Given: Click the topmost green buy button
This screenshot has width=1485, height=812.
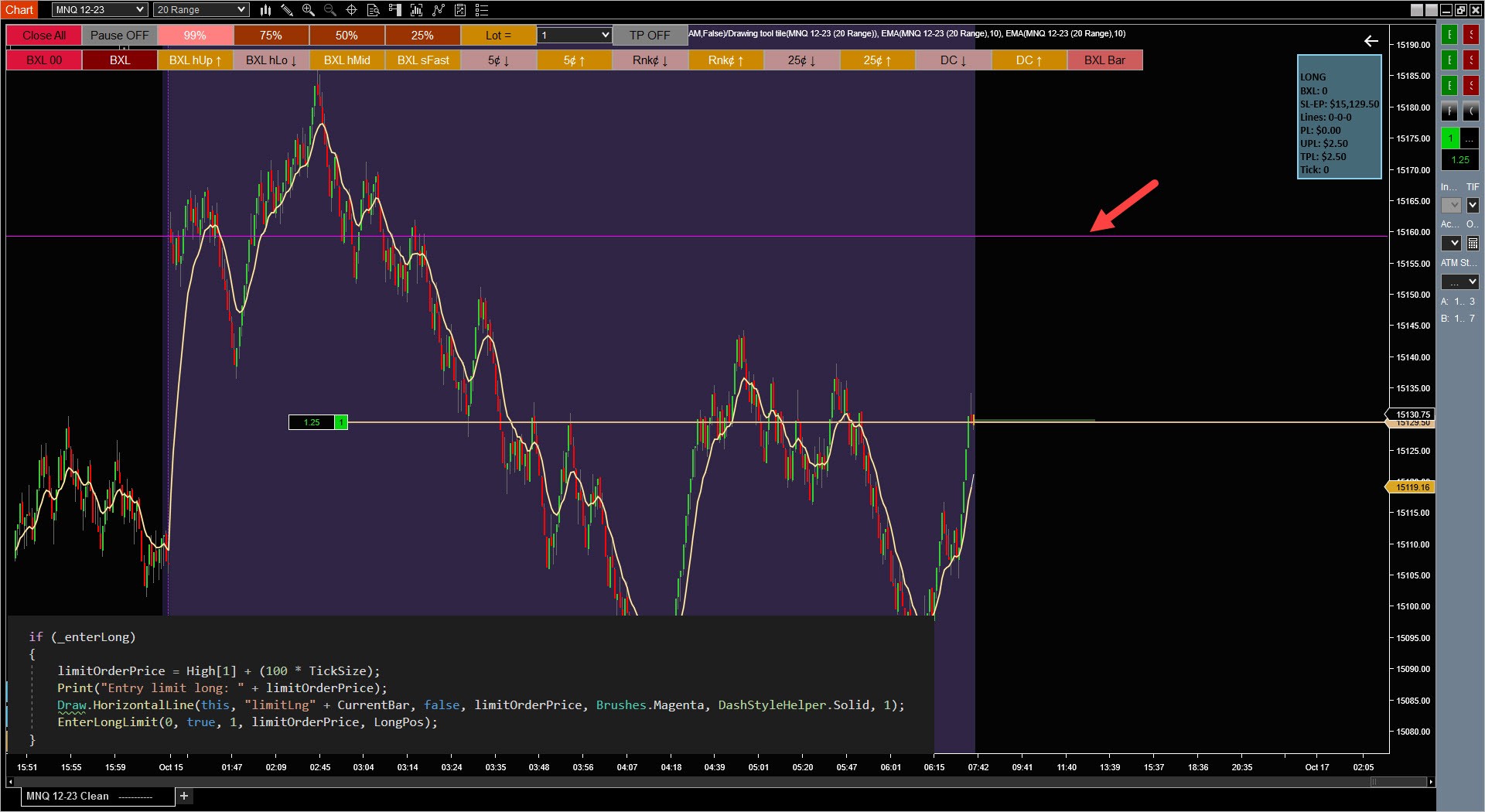Looking at the screenshot, I should point(1449,35).
